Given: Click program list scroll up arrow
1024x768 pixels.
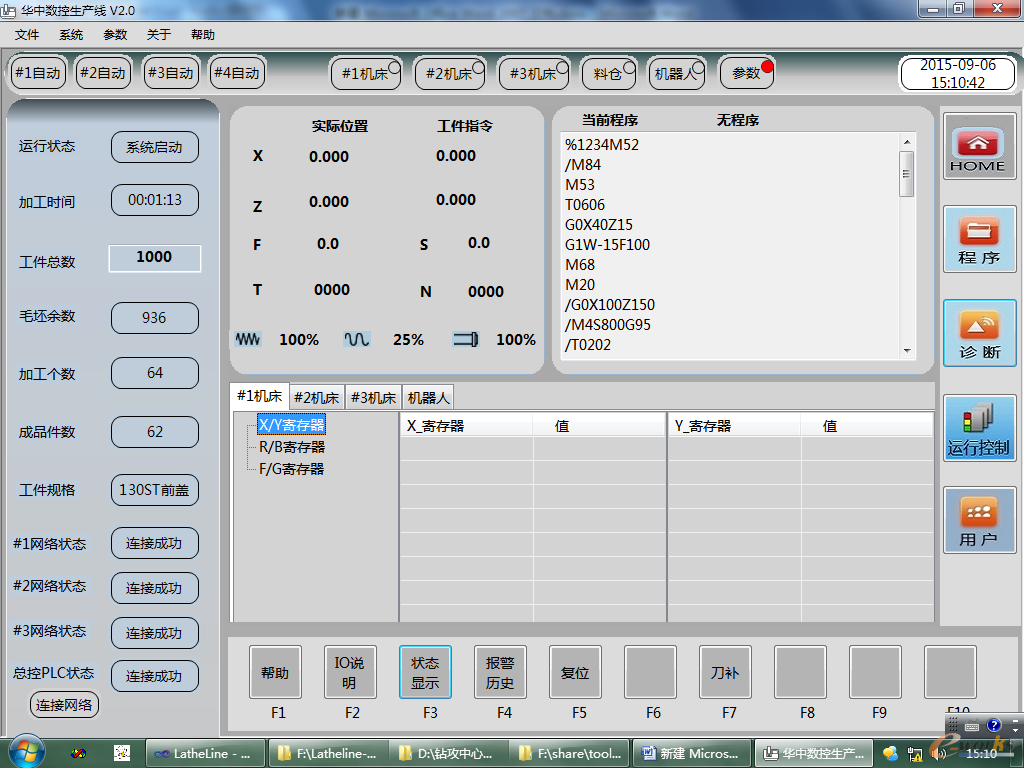Looking at the screenshot, I should [906, 142].
